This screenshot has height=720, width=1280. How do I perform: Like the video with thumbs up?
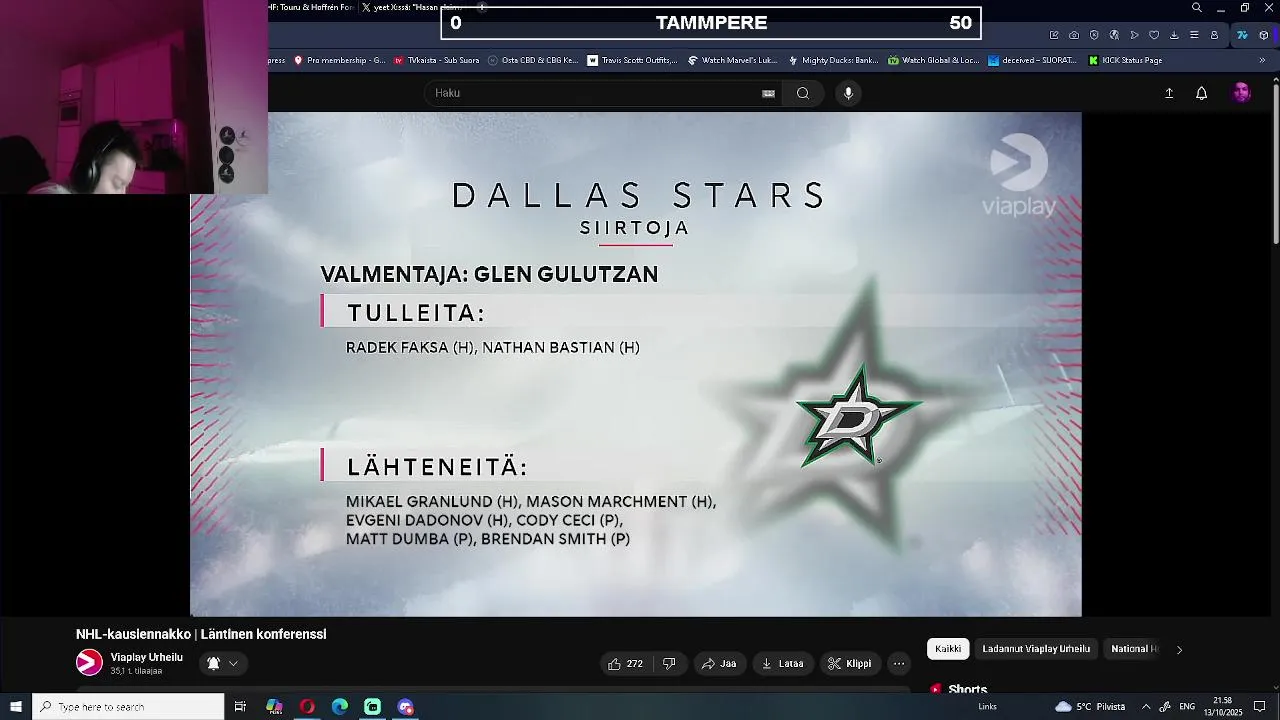(x=625, y=663)
